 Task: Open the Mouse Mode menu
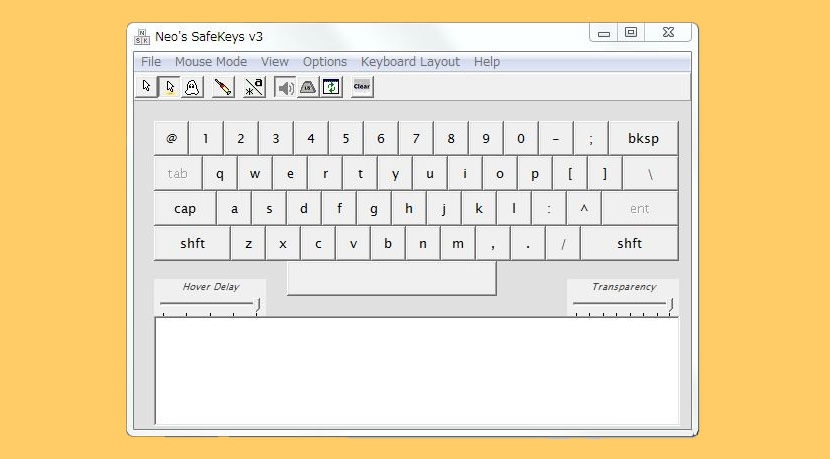pos(211,62)
